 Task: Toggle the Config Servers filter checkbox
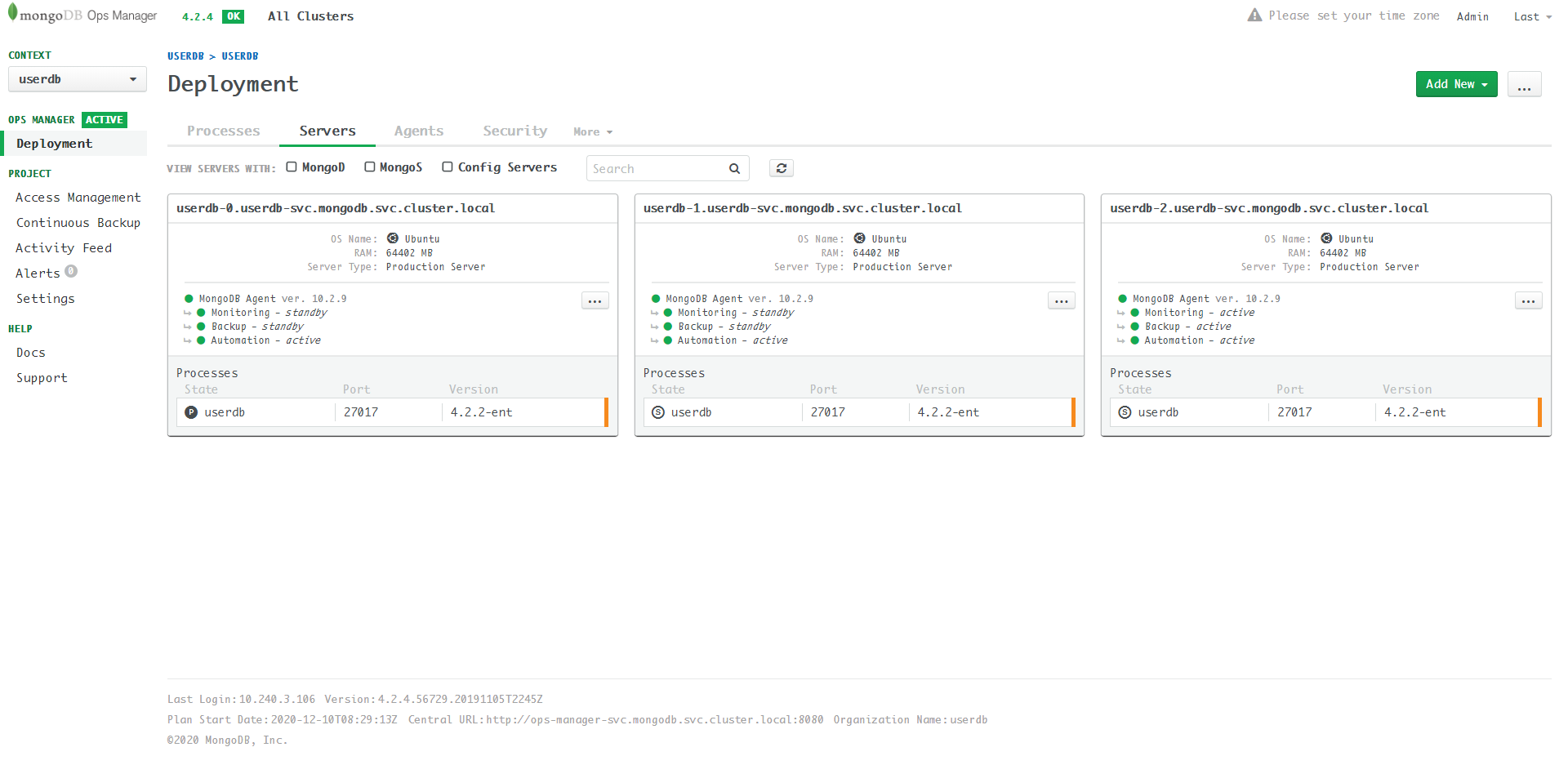448,167
